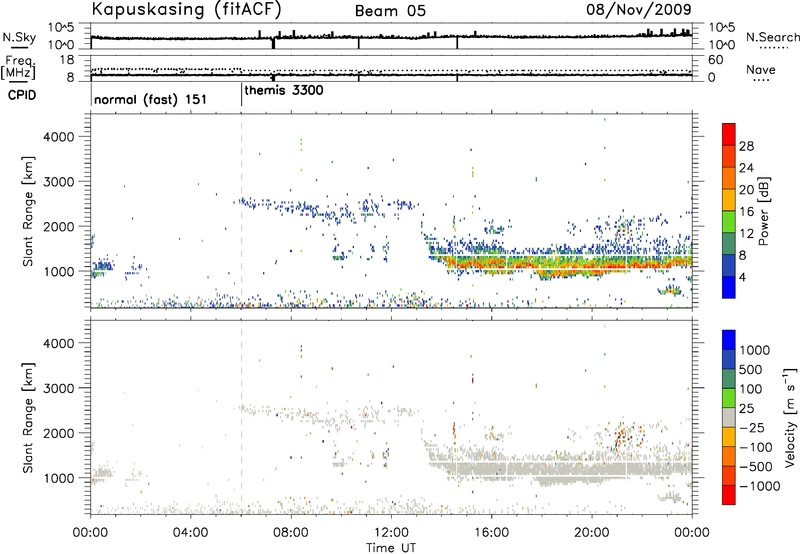Click the date '08/Nov/2009'
800x554 pixels.
click(x=639, y=9)
